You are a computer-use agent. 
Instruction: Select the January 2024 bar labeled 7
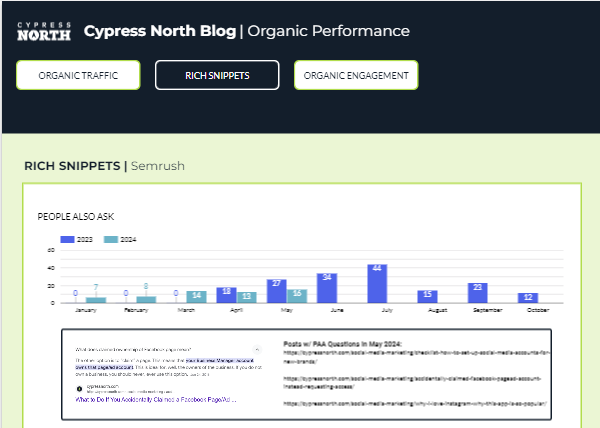[96, 300]
